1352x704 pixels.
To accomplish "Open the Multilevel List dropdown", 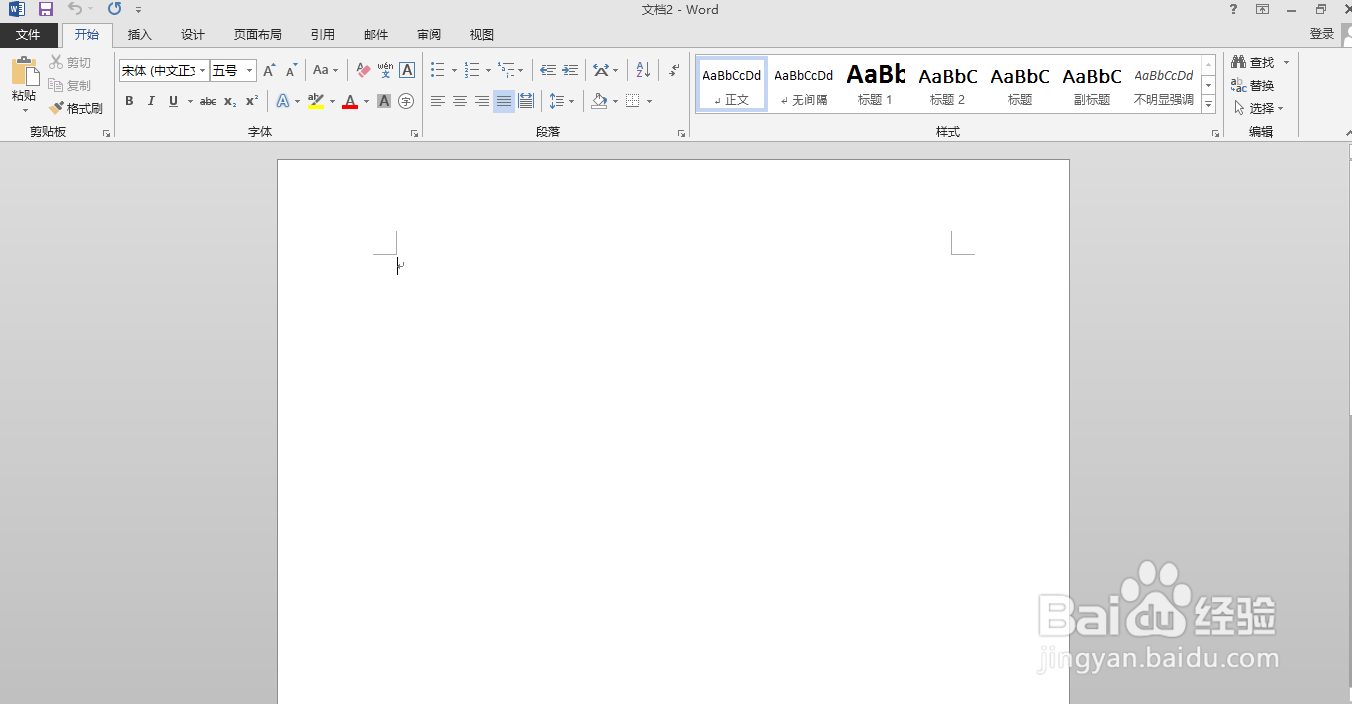I will [510, 71].
